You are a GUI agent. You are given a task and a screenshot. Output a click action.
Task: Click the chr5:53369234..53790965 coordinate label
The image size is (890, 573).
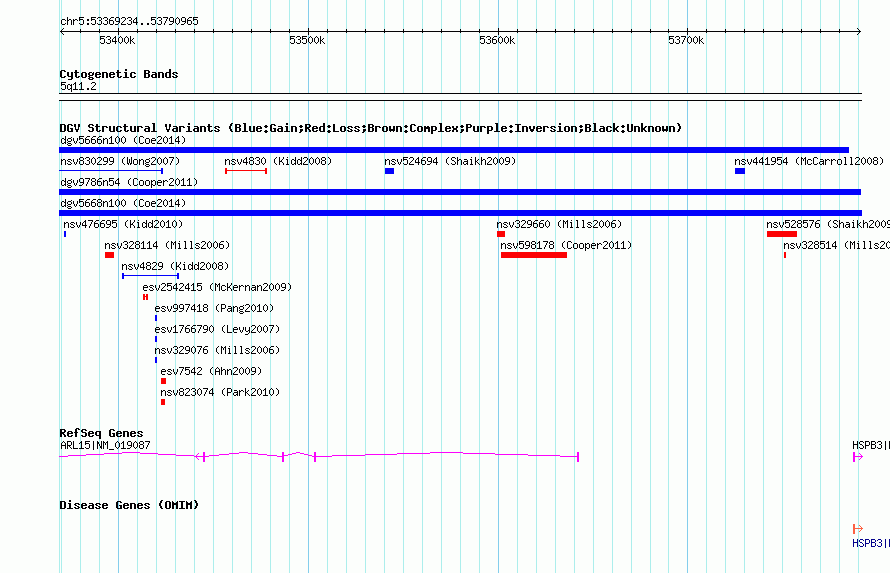[x=129, y=21]
